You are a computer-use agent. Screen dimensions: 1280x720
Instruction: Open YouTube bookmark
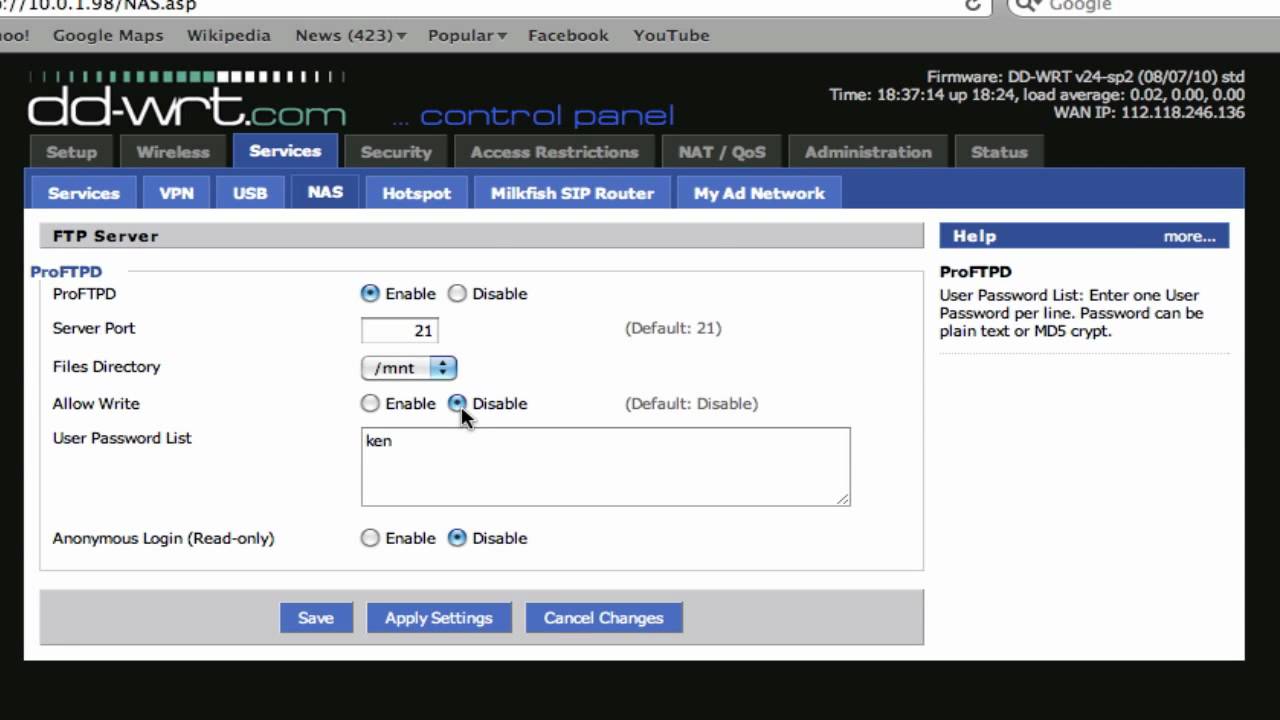[671, 35]
